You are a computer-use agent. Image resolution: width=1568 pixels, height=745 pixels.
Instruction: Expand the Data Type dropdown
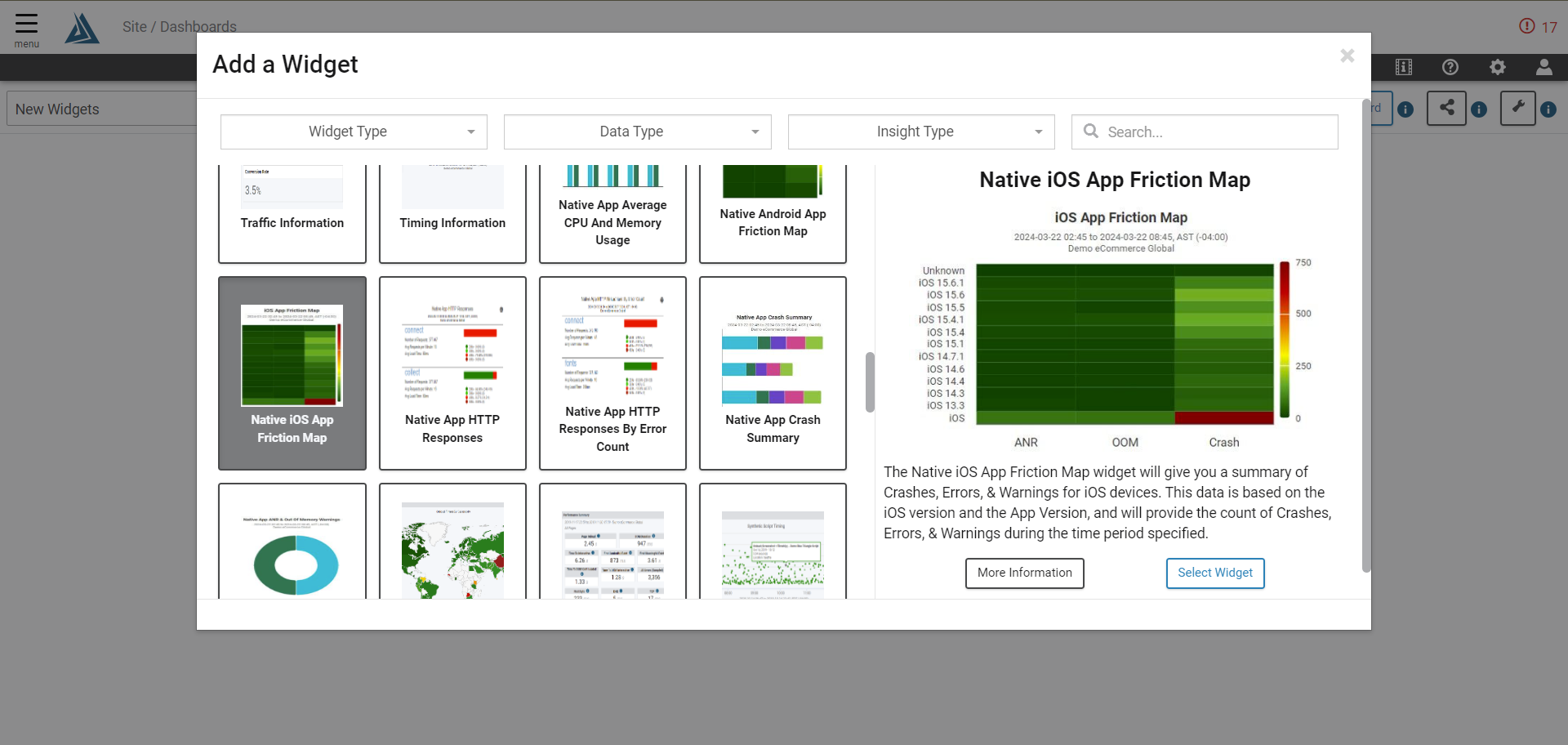click(x=637, y=132)
